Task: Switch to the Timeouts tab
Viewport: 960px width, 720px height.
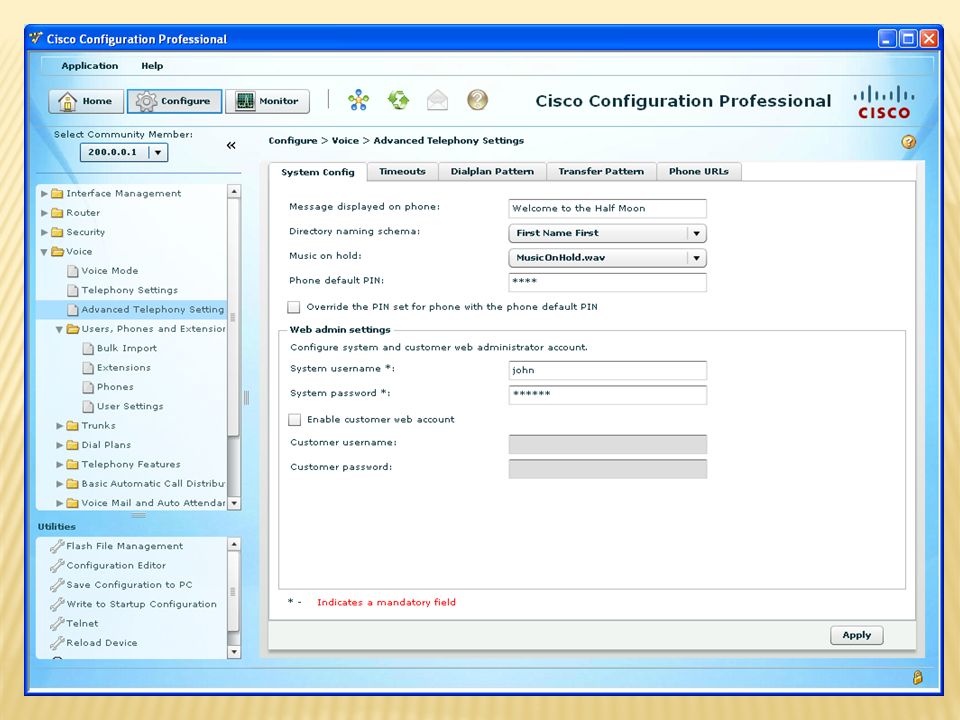Action: click(x=402, y=171)
